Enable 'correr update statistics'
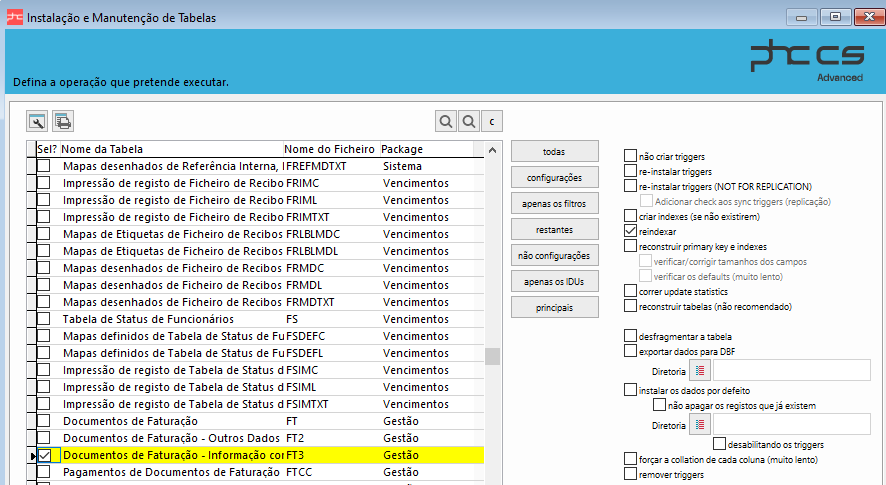 631,291
